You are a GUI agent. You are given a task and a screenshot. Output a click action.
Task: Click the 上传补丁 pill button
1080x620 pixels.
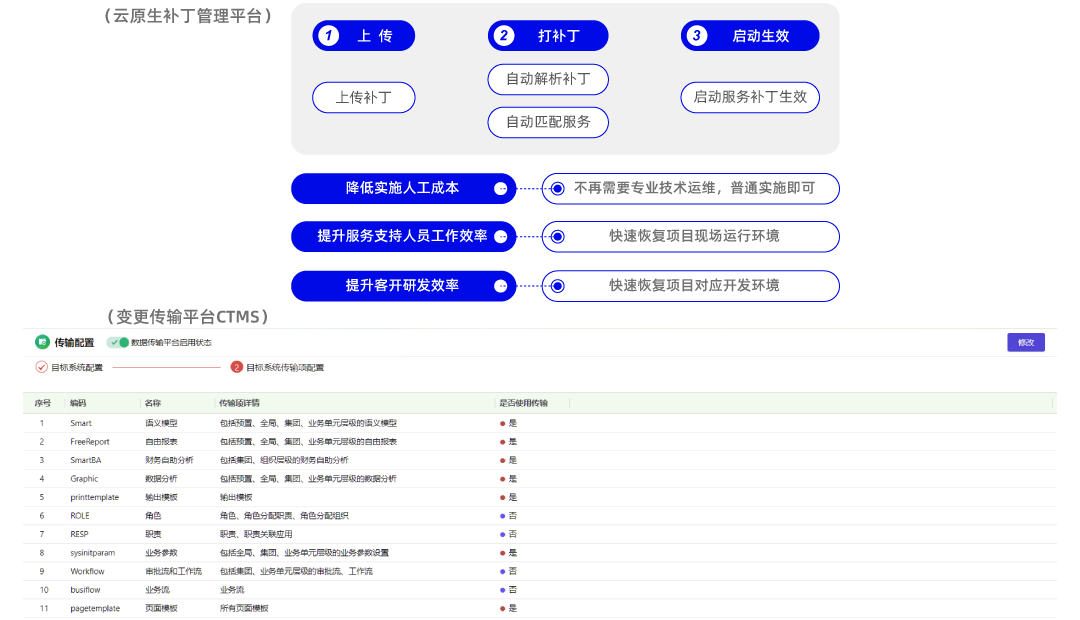(363, 98)
